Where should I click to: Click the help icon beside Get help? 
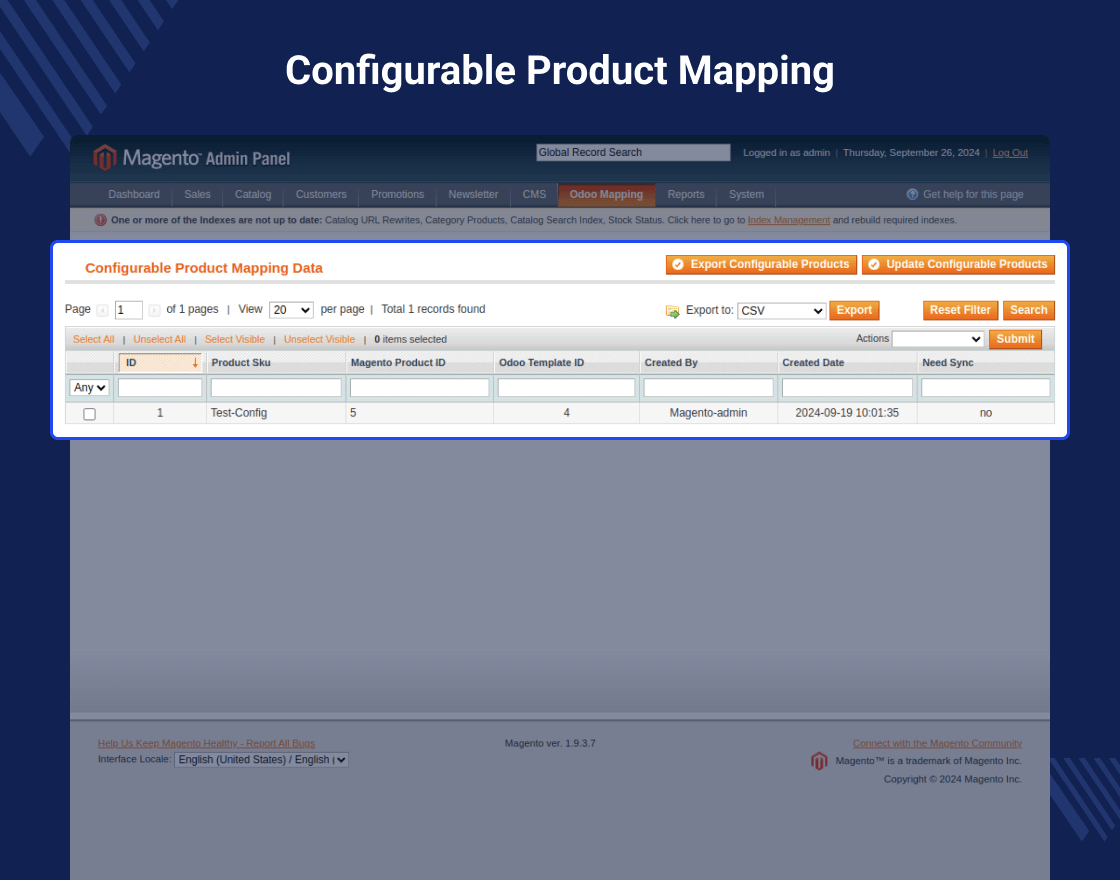point(912,194)
